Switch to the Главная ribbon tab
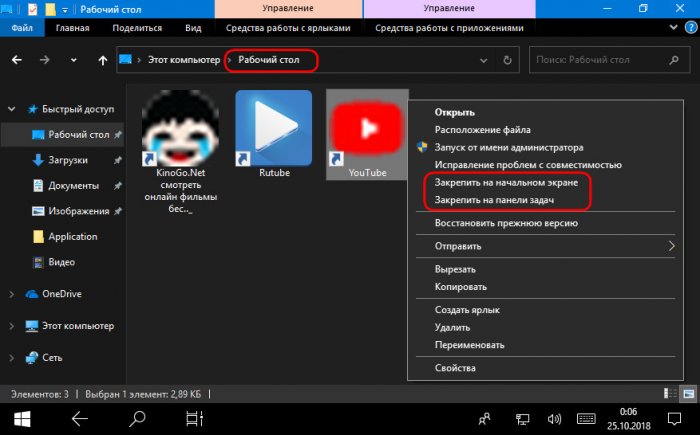700x435 pixels. pyautogui.click(x=72, y=28)
